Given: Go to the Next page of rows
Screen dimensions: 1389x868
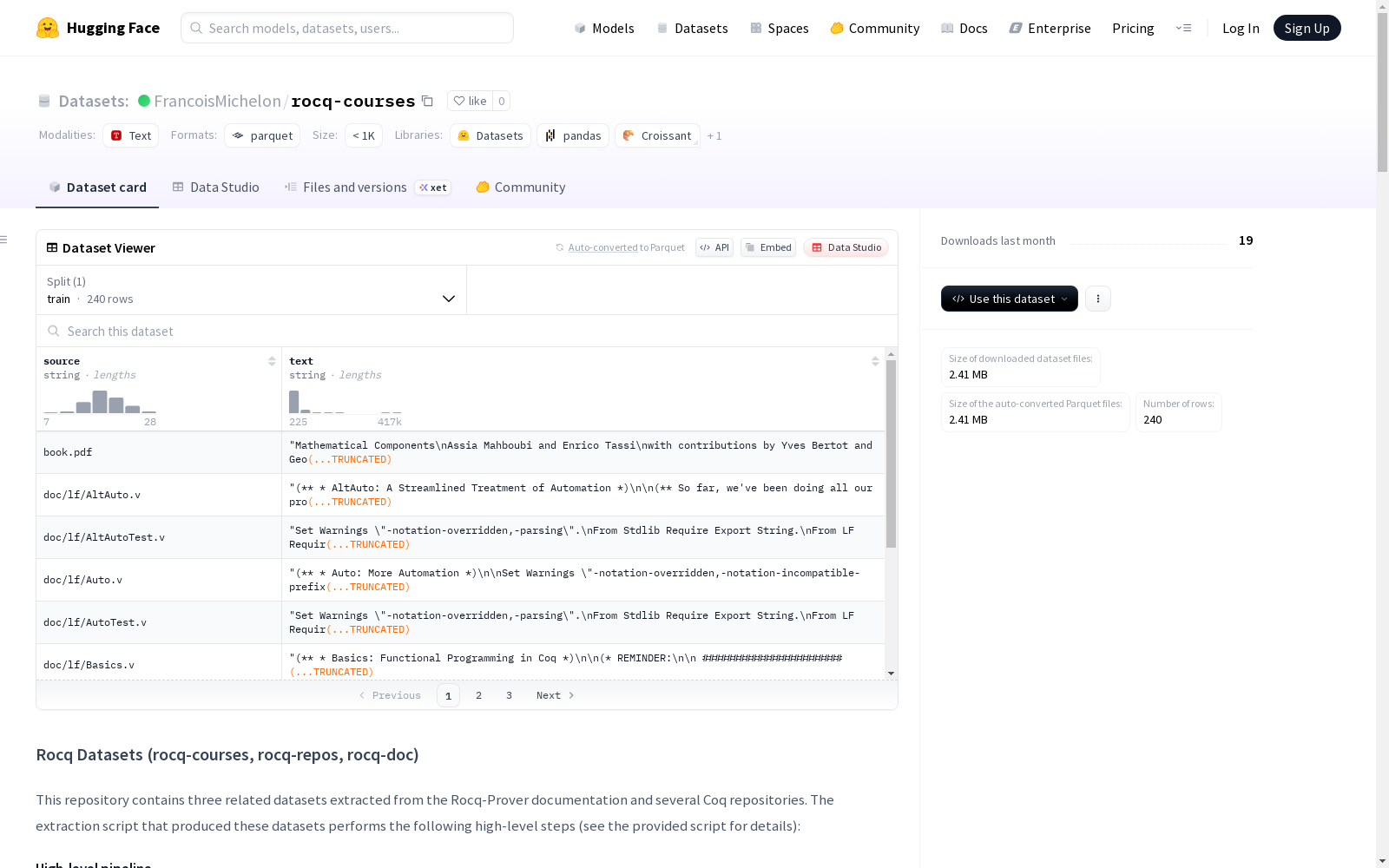Looking at the screenshot, I should (x=555, y=695).
